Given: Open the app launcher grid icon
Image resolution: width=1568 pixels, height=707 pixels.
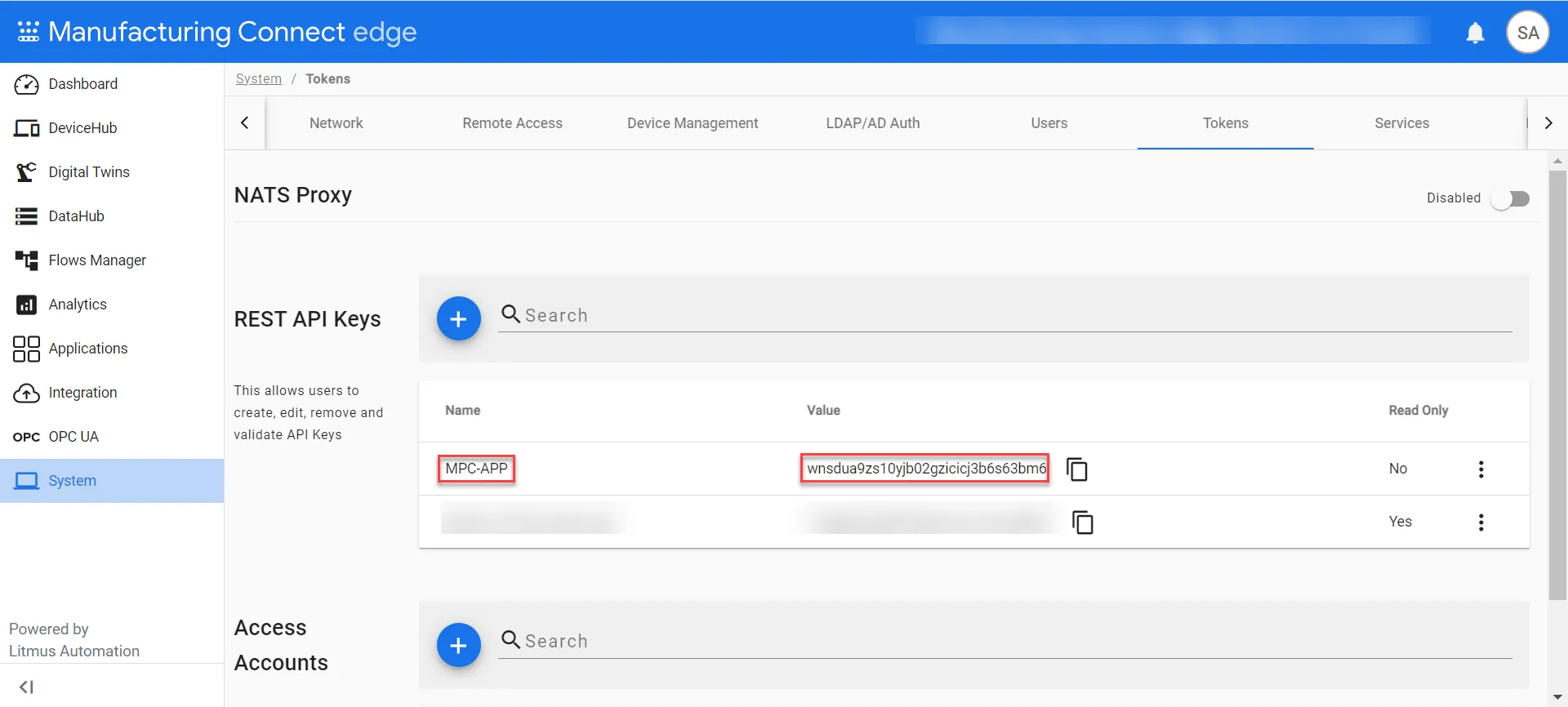Looking at the screenshot, I should 28,32.
